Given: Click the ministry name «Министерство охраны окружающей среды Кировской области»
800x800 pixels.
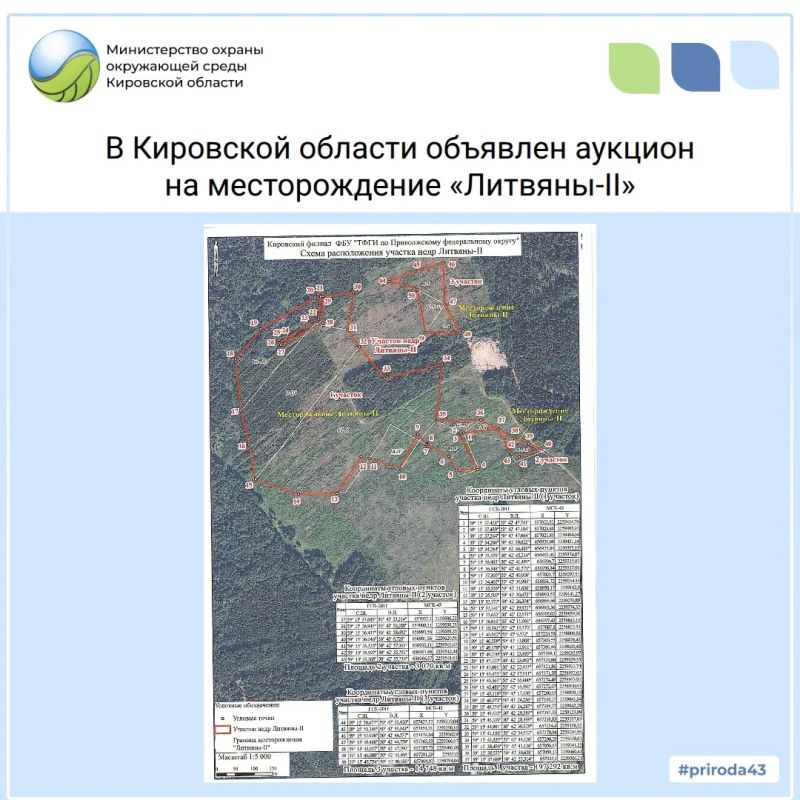Looking at the screenshot, I should [x=185, y=66].
